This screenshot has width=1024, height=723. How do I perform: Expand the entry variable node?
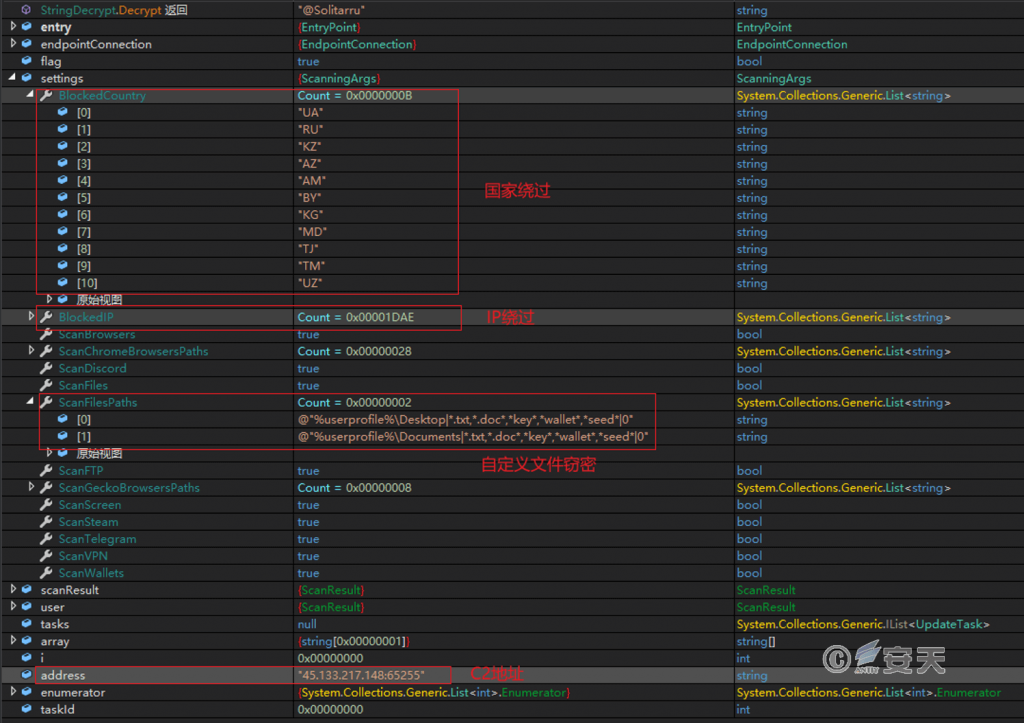coord(13,27)
